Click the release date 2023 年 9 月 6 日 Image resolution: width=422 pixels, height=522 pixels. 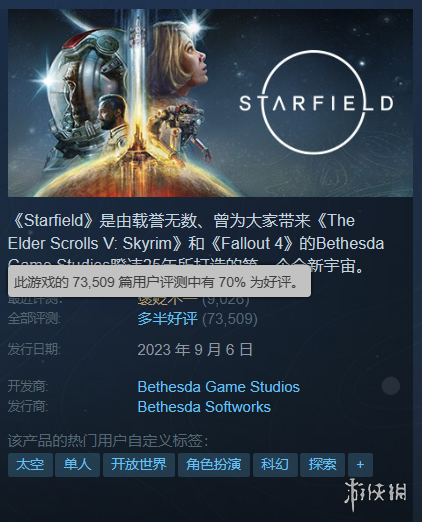pos(195,350)
